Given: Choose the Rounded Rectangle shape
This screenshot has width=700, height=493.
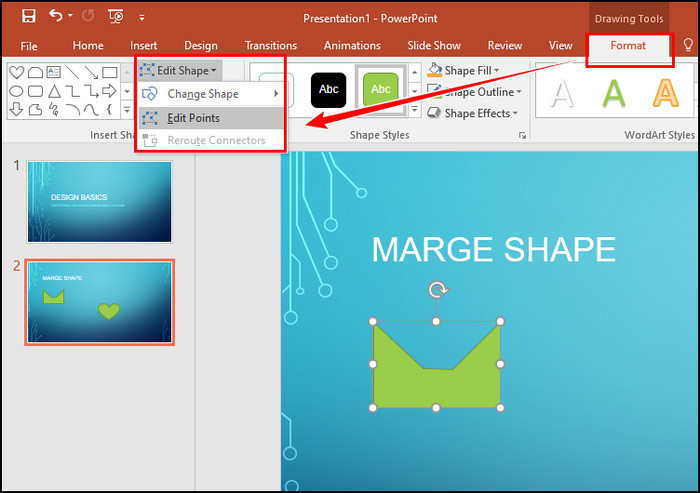Looking at the screenshot, I should (x=35, y=91).
